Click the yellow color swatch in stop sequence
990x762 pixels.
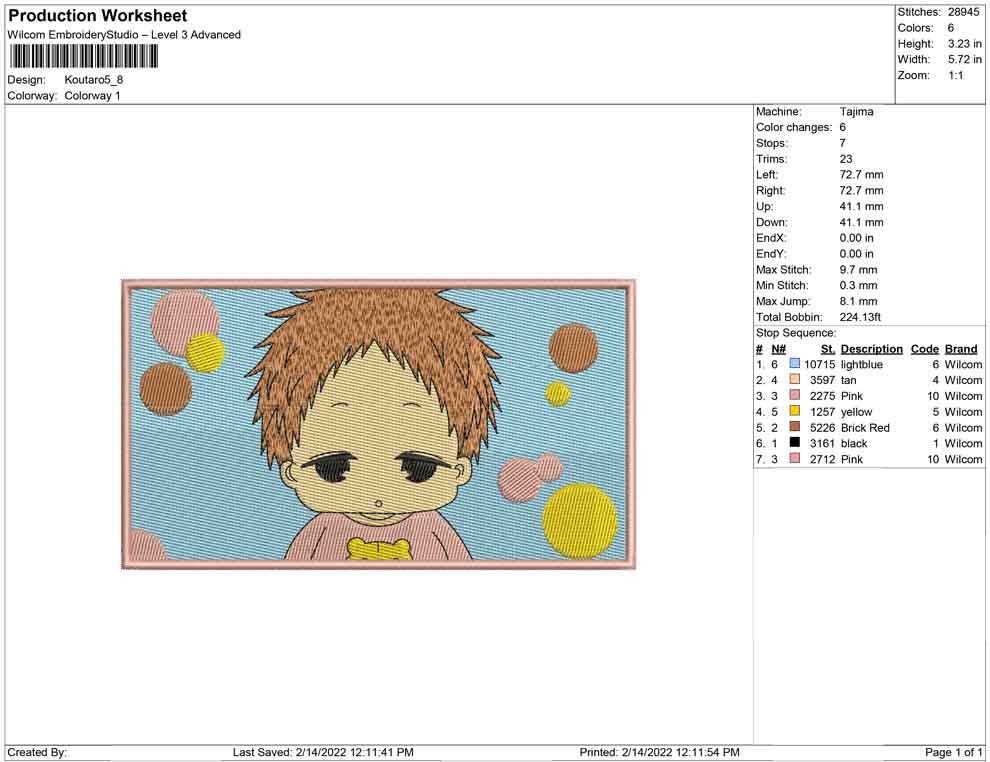[795, 411]
